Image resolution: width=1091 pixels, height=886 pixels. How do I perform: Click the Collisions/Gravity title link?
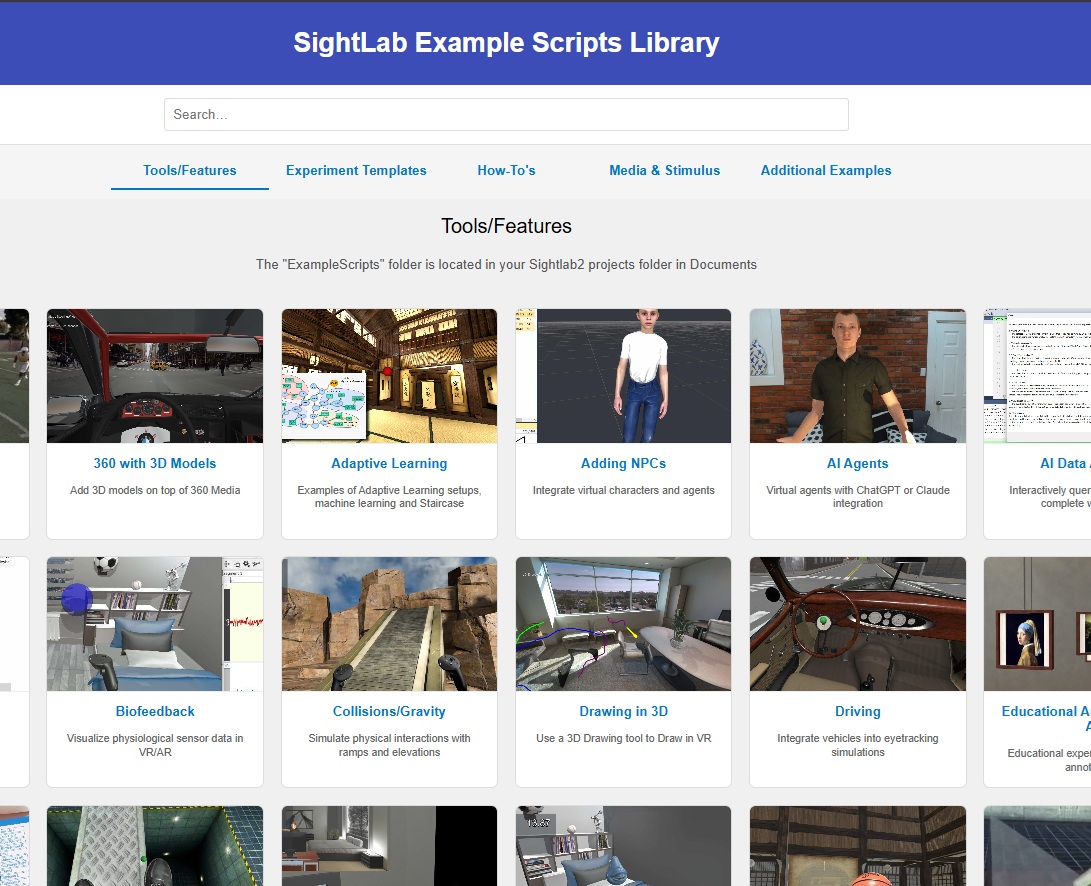pyautogui.click(x=389, y=711)
